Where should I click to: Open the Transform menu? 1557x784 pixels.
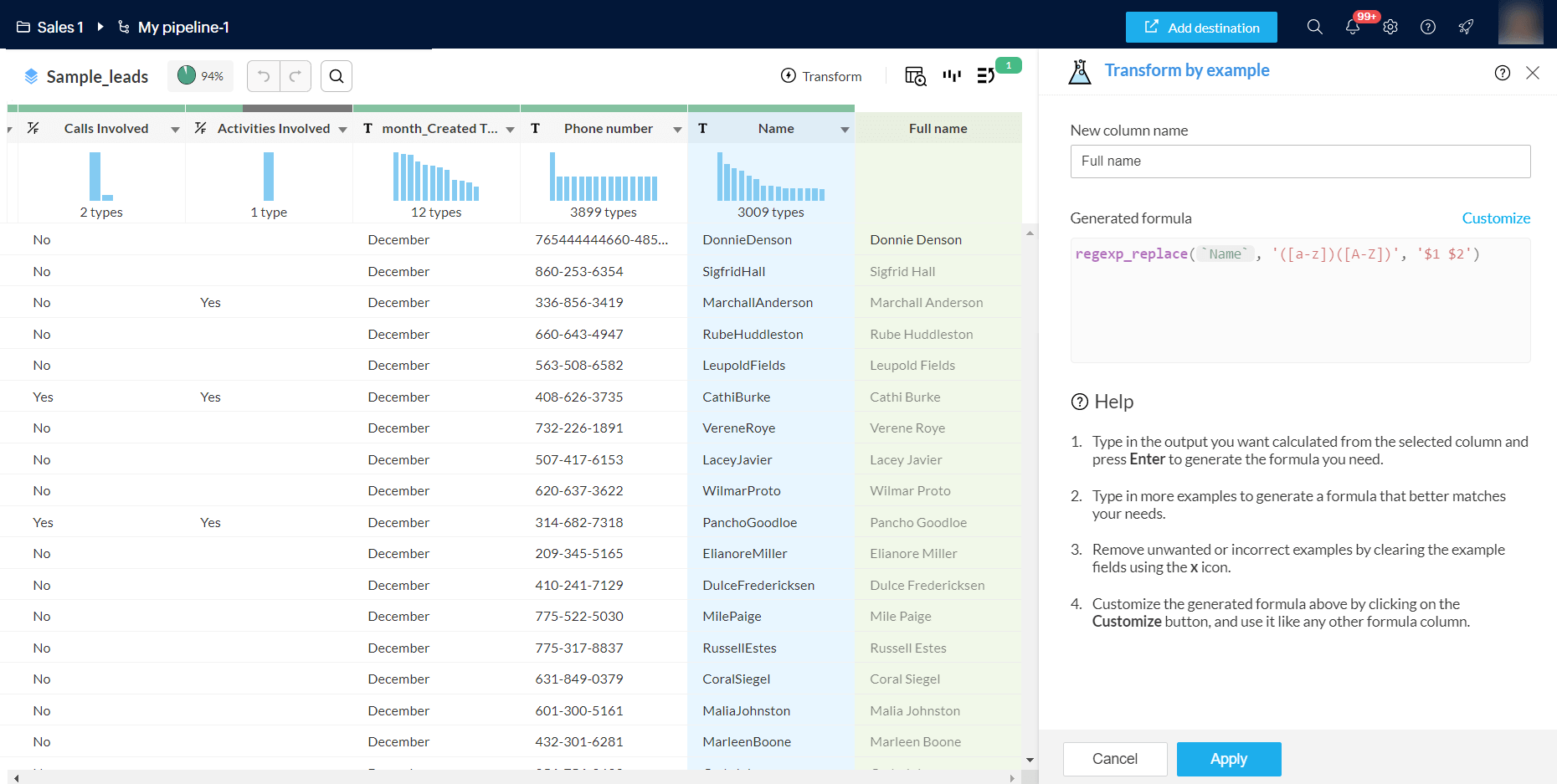coord(821,76)
